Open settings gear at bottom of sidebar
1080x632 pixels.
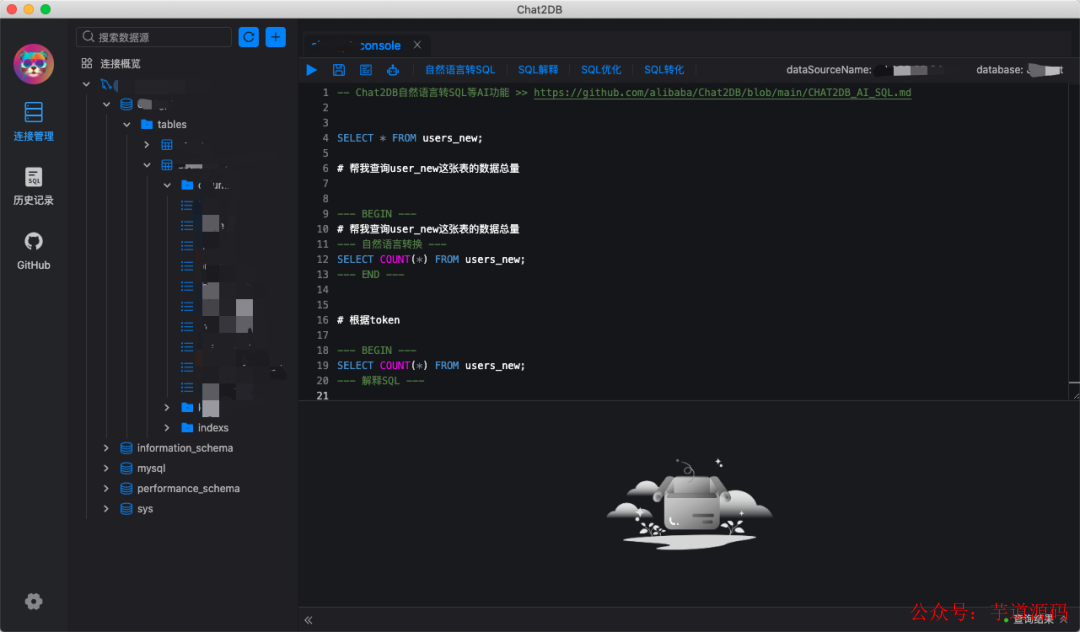[x=33, y=601]
